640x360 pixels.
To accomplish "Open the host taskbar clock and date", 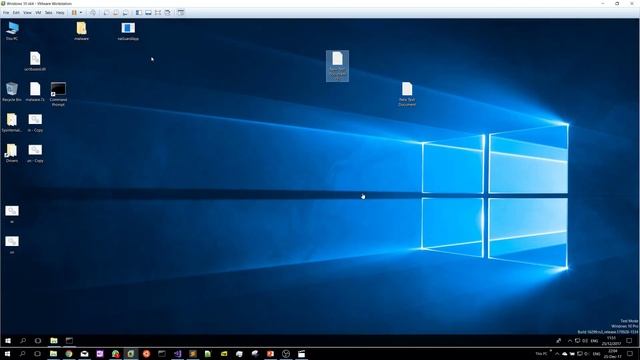I will (x=613, y=354).
